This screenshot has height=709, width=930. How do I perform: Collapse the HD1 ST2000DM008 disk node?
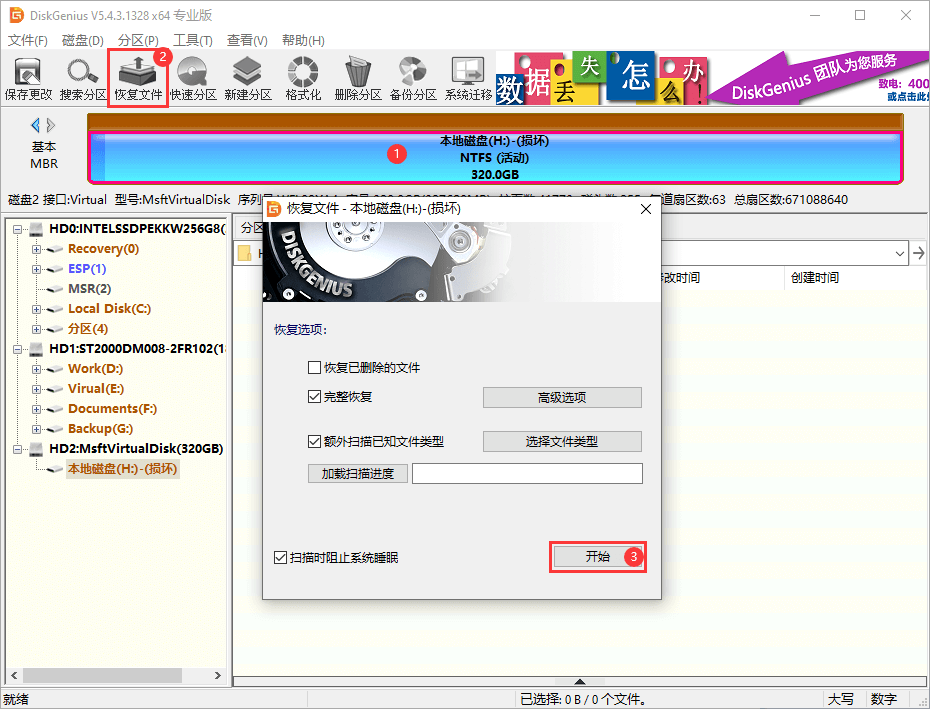coord(17,349)
